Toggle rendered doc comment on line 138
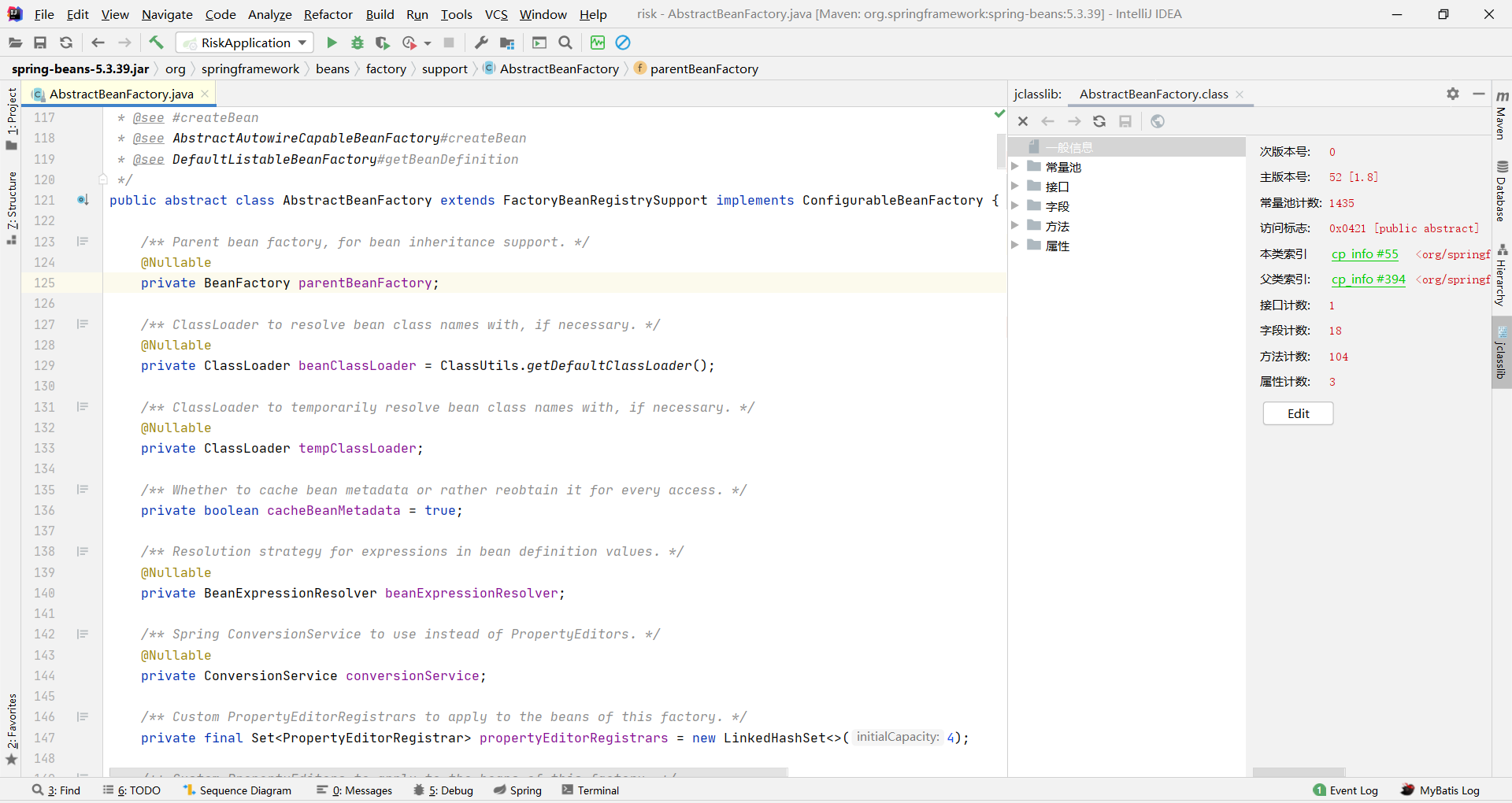 click(83, 552)
